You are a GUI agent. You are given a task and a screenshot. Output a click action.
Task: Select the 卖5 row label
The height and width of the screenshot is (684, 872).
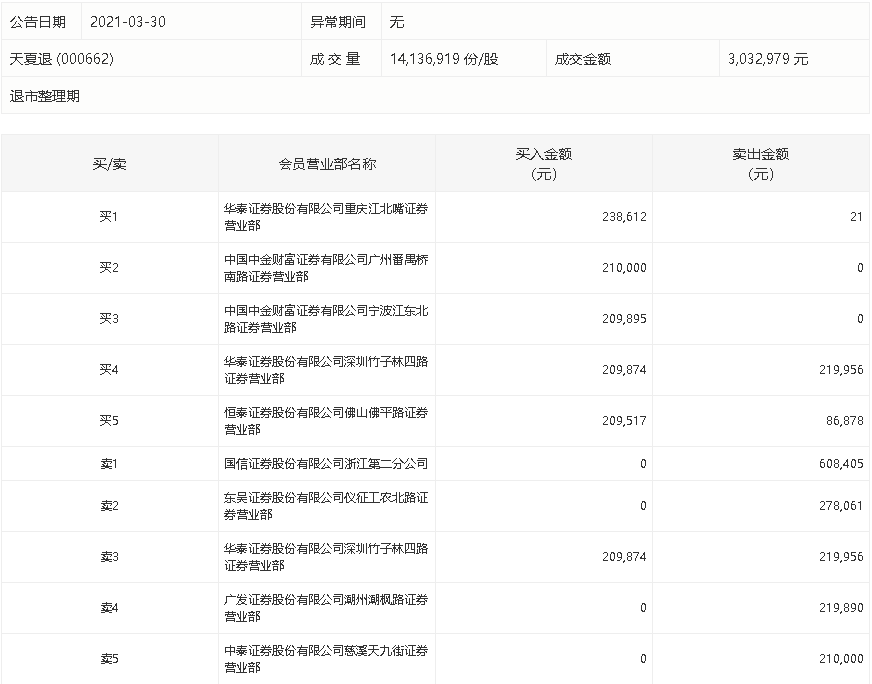(110, 659)
